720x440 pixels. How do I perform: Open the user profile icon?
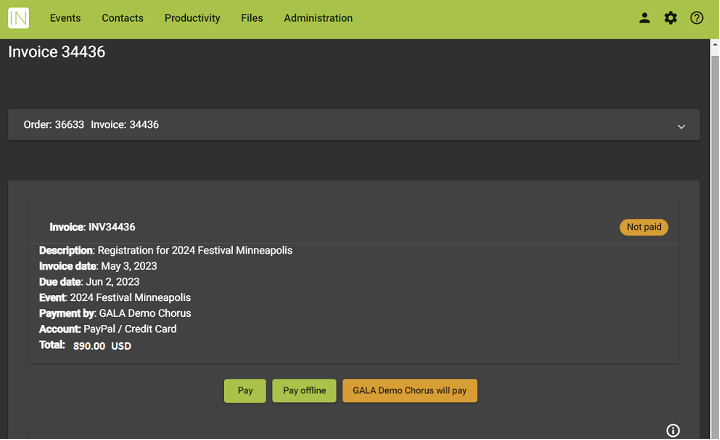tap(644, 18)
